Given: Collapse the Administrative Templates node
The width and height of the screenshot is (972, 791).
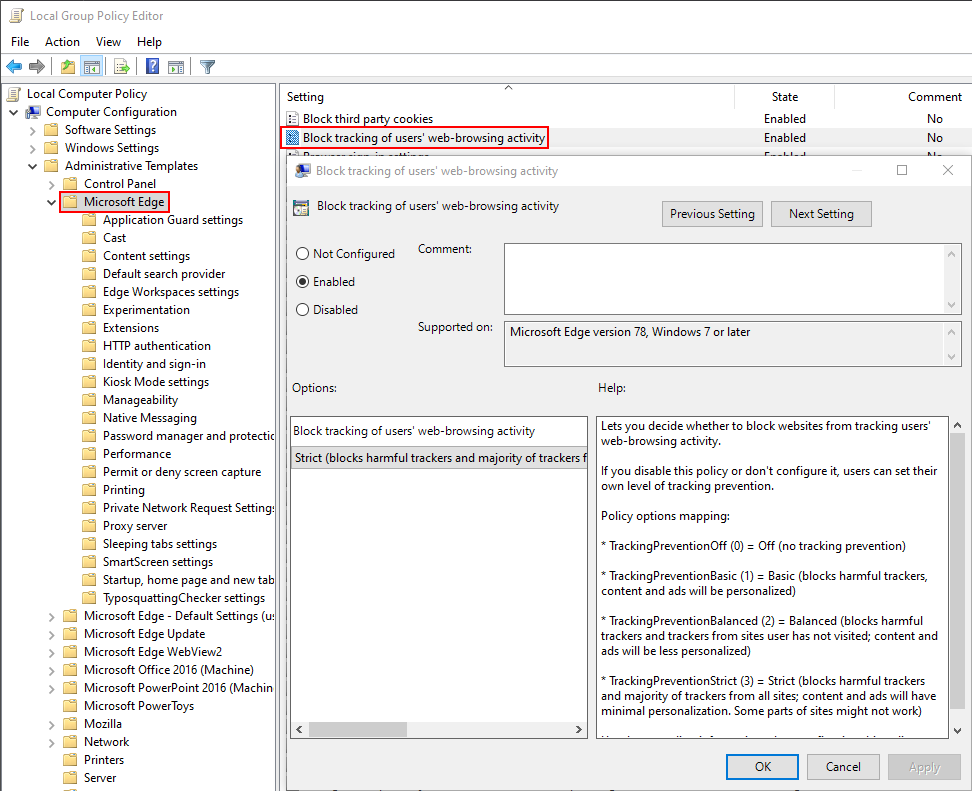Looking at the screenshot, I should pos(33,166).
